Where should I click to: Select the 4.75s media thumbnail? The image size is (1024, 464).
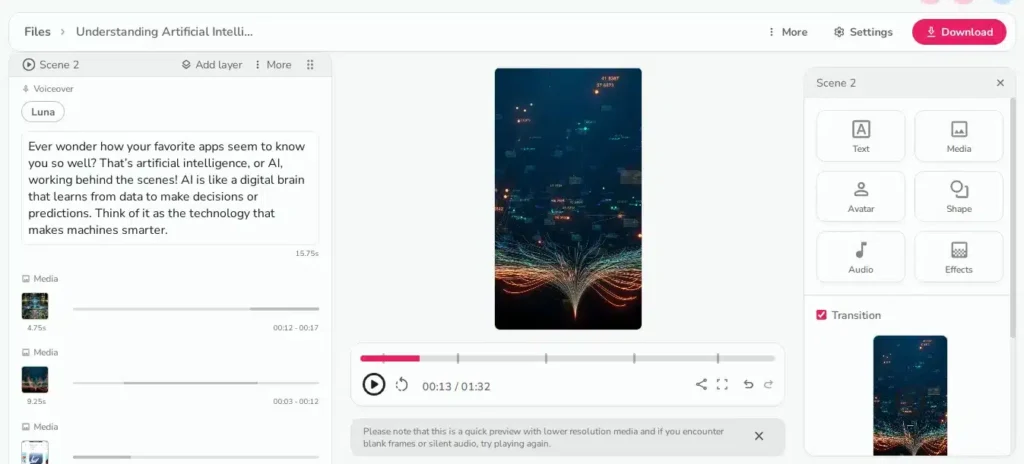coord(35,306)
